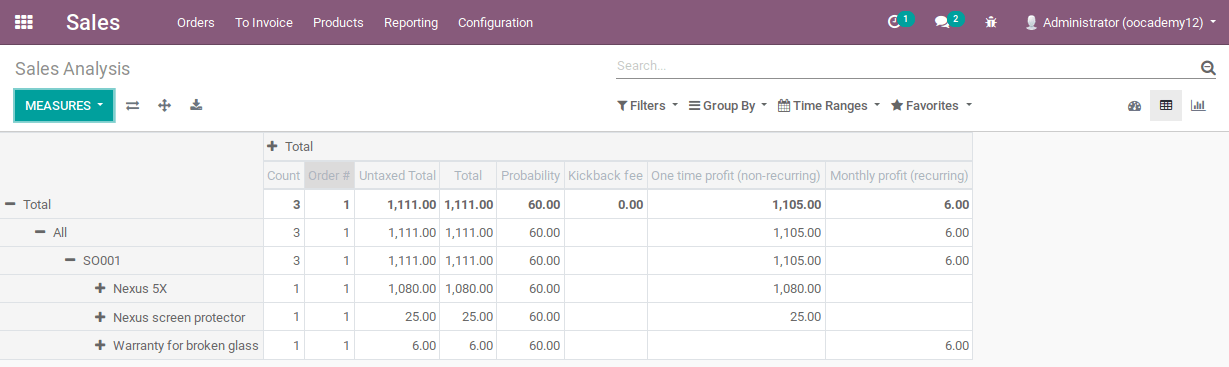Open the Administrator user menu
1229x367 pixels.
tap(1120, 22)
